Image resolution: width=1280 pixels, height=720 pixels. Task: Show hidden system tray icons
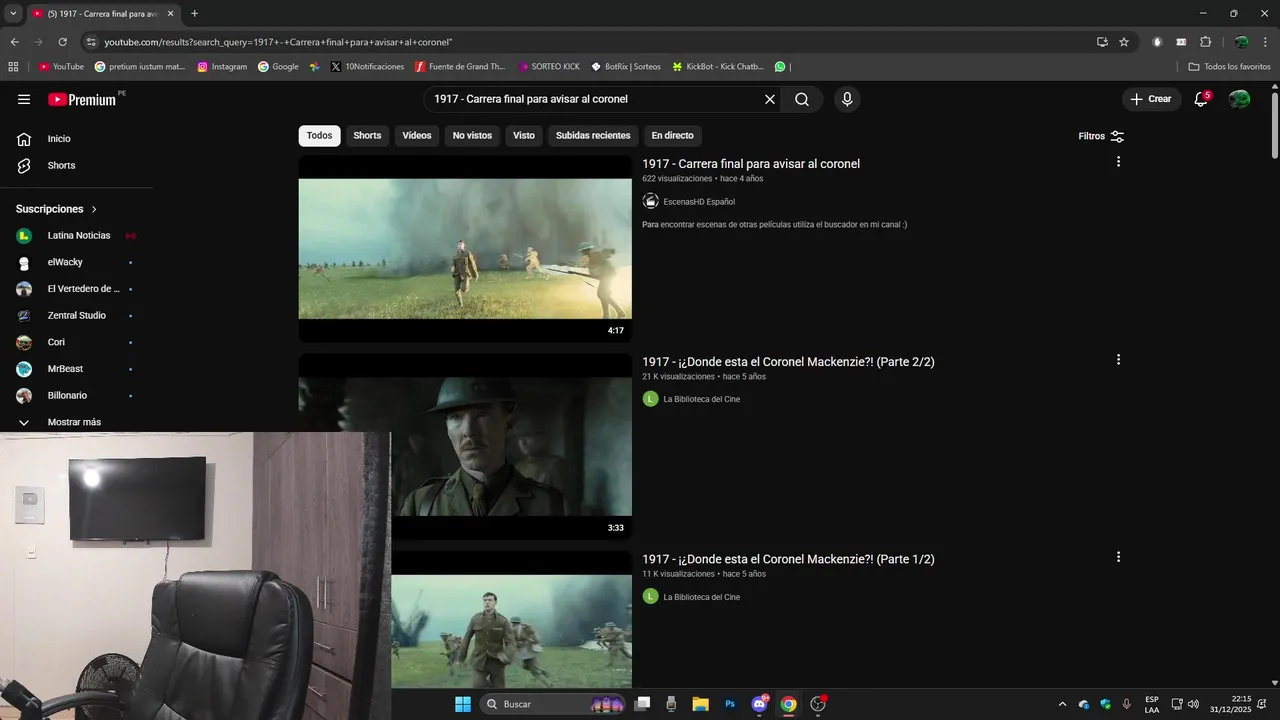coord(1062,704)
